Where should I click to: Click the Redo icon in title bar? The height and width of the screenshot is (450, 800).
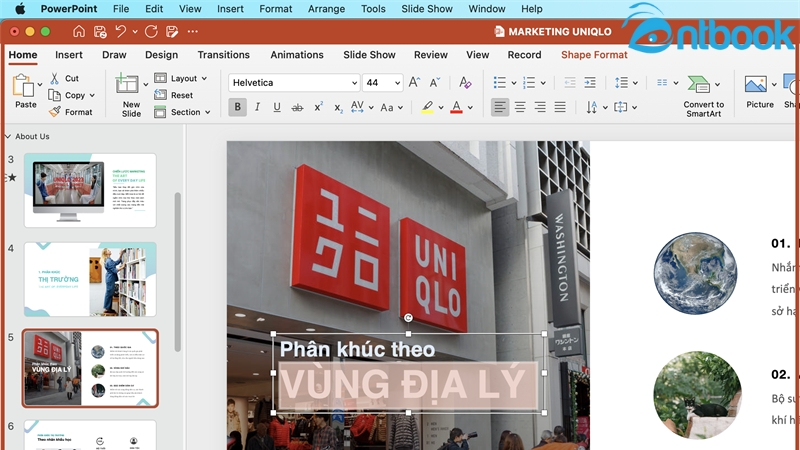tap(151, 32)
